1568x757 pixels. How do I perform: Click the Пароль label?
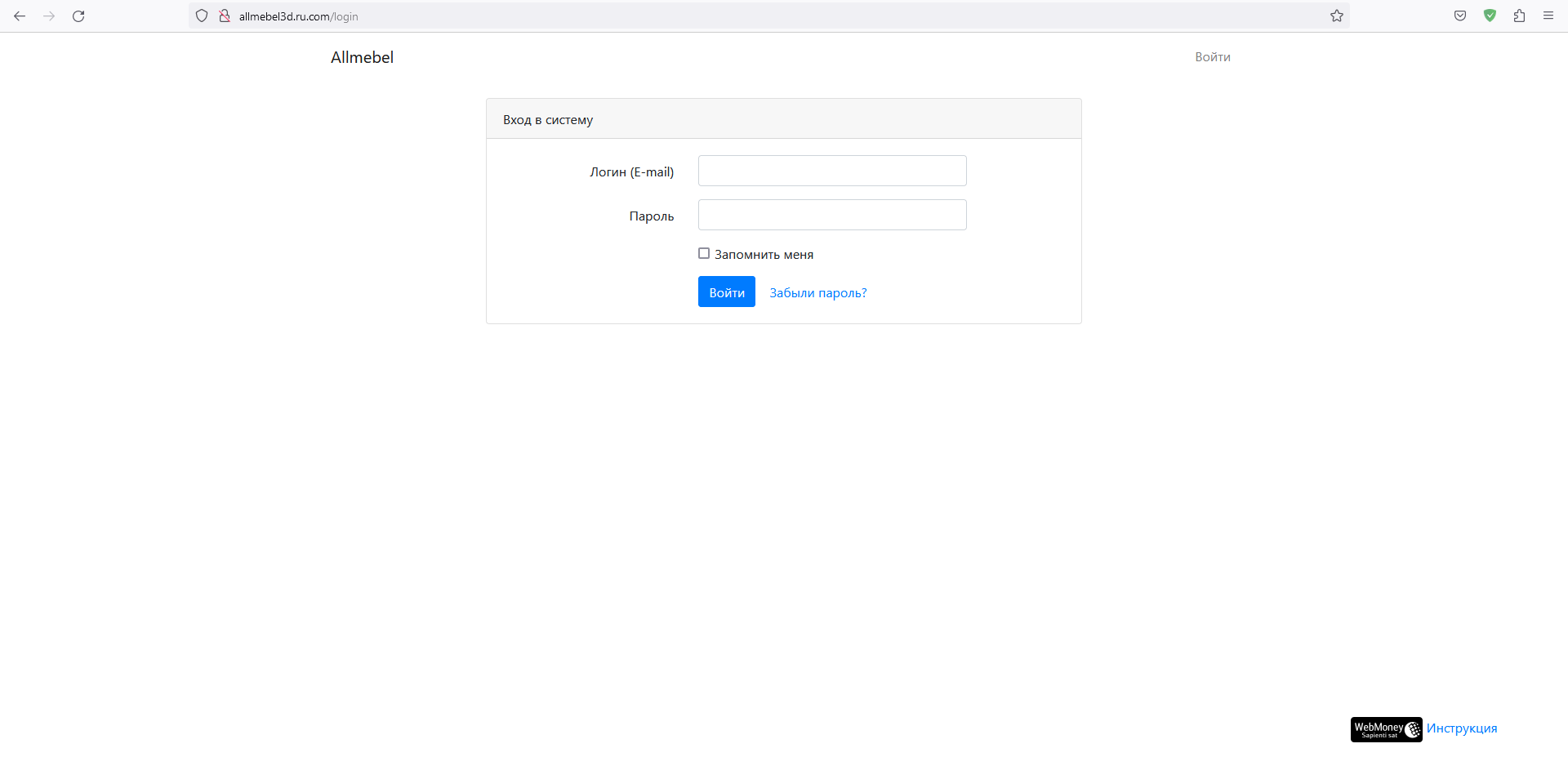click(652, 216)
